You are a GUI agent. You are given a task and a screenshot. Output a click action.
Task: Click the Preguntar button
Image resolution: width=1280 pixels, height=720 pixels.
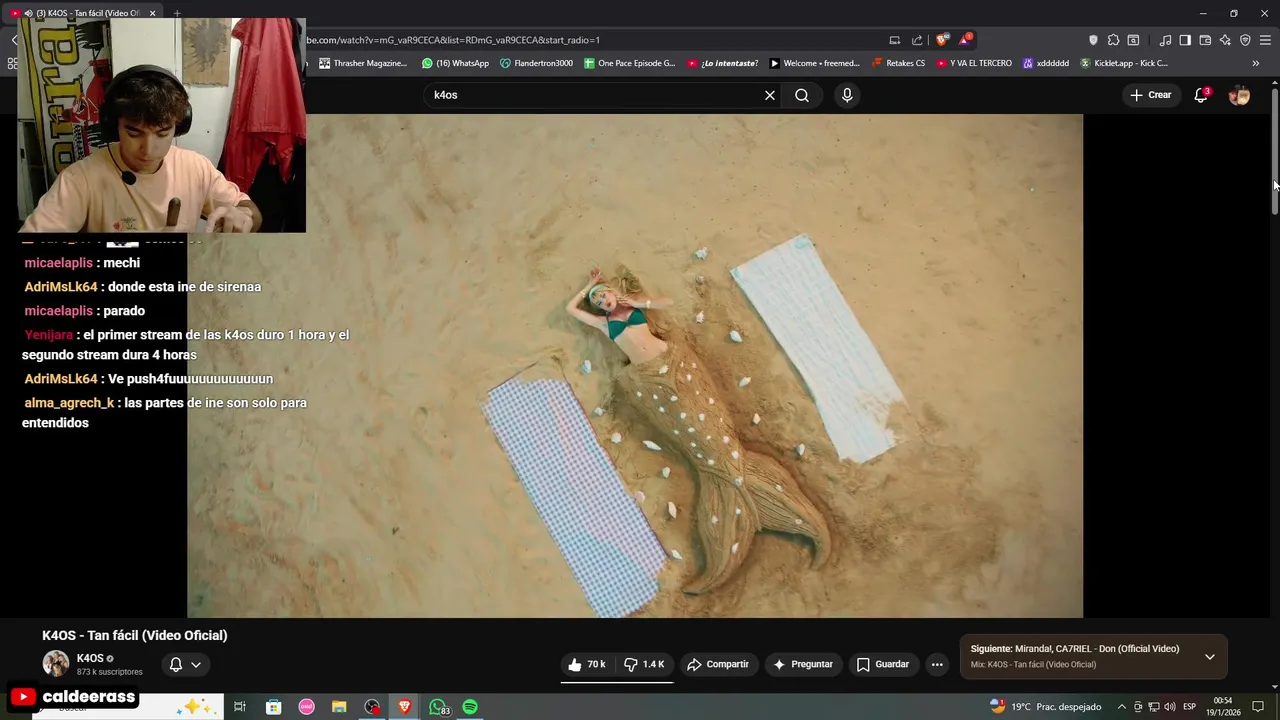803,664
